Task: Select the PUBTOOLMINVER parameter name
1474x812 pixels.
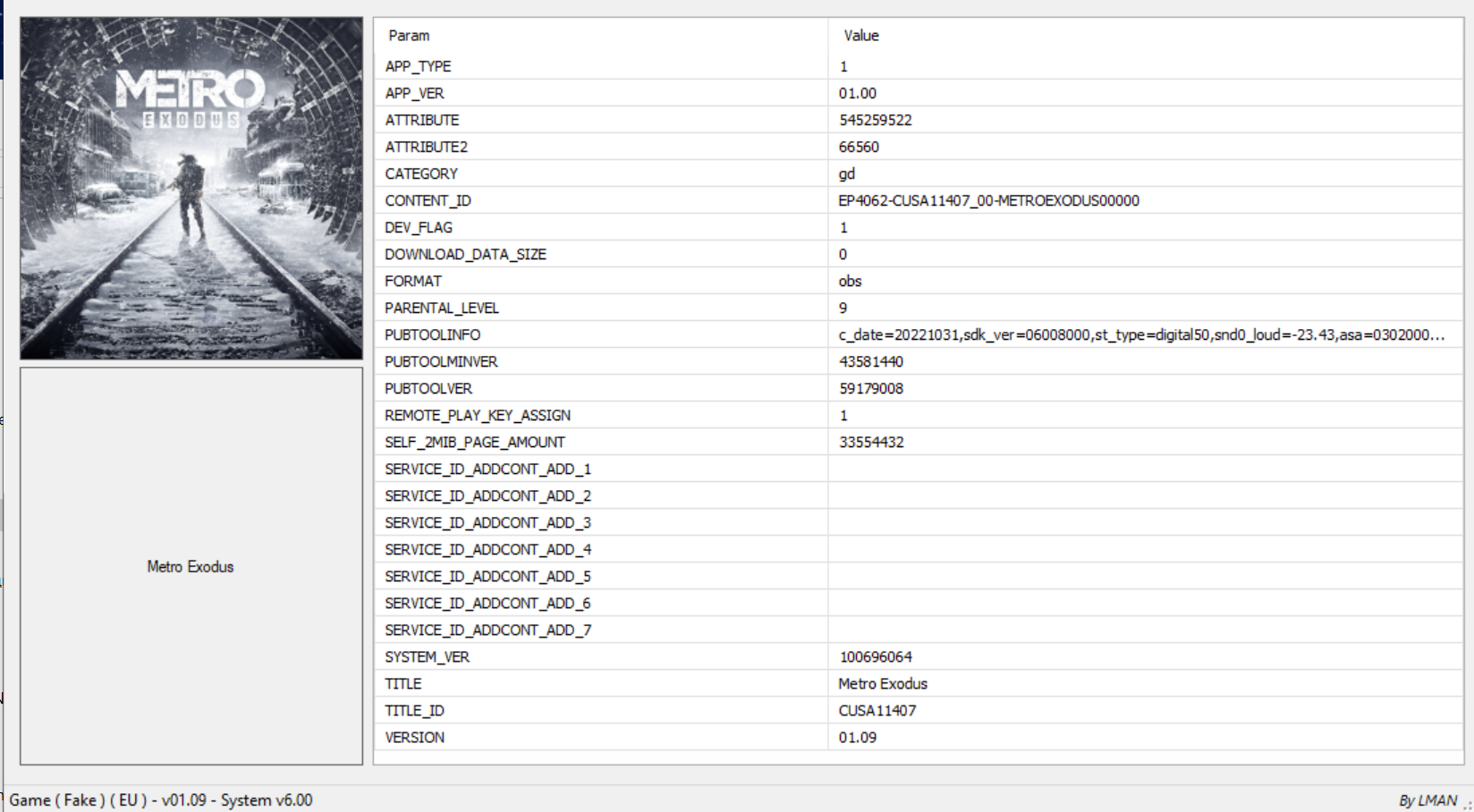Action: tap(441, 361)
